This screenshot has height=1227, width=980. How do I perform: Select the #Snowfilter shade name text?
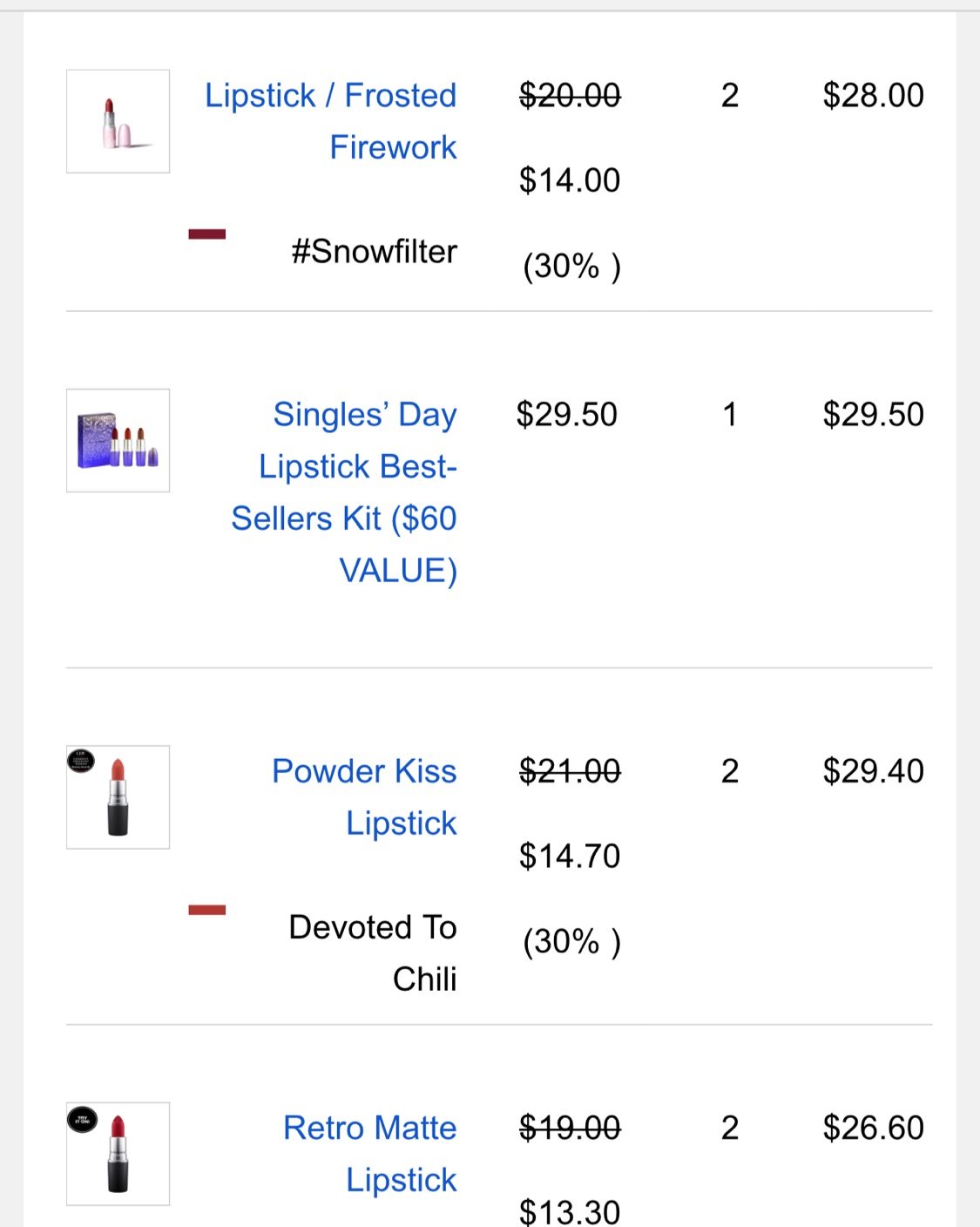(375, 252)
